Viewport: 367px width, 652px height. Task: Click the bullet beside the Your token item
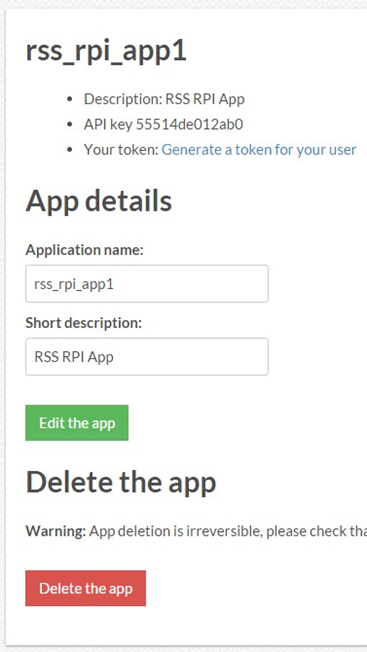70,150
